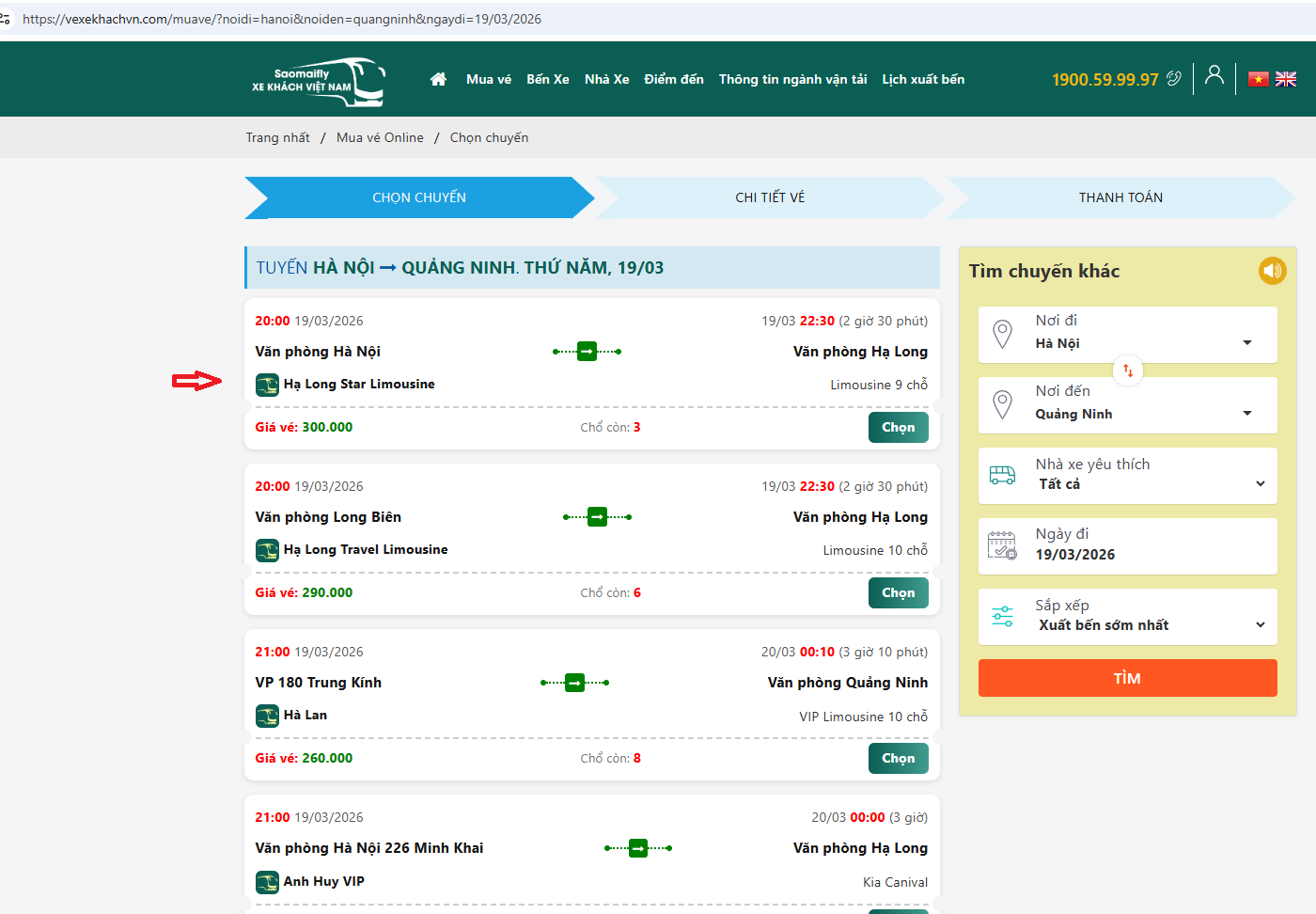This screenshot has width=1316, height=914.
Task: Open the Bến Xe menu item
Action: [x=547, y=80]
